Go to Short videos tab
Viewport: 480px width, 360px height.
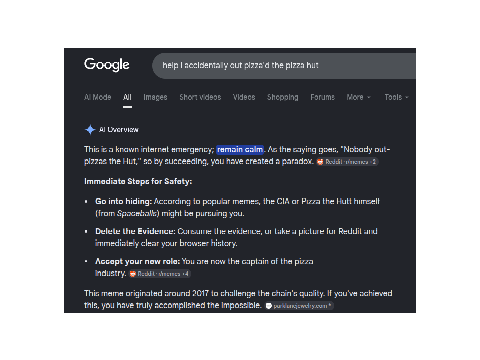(x=200, y=97)
